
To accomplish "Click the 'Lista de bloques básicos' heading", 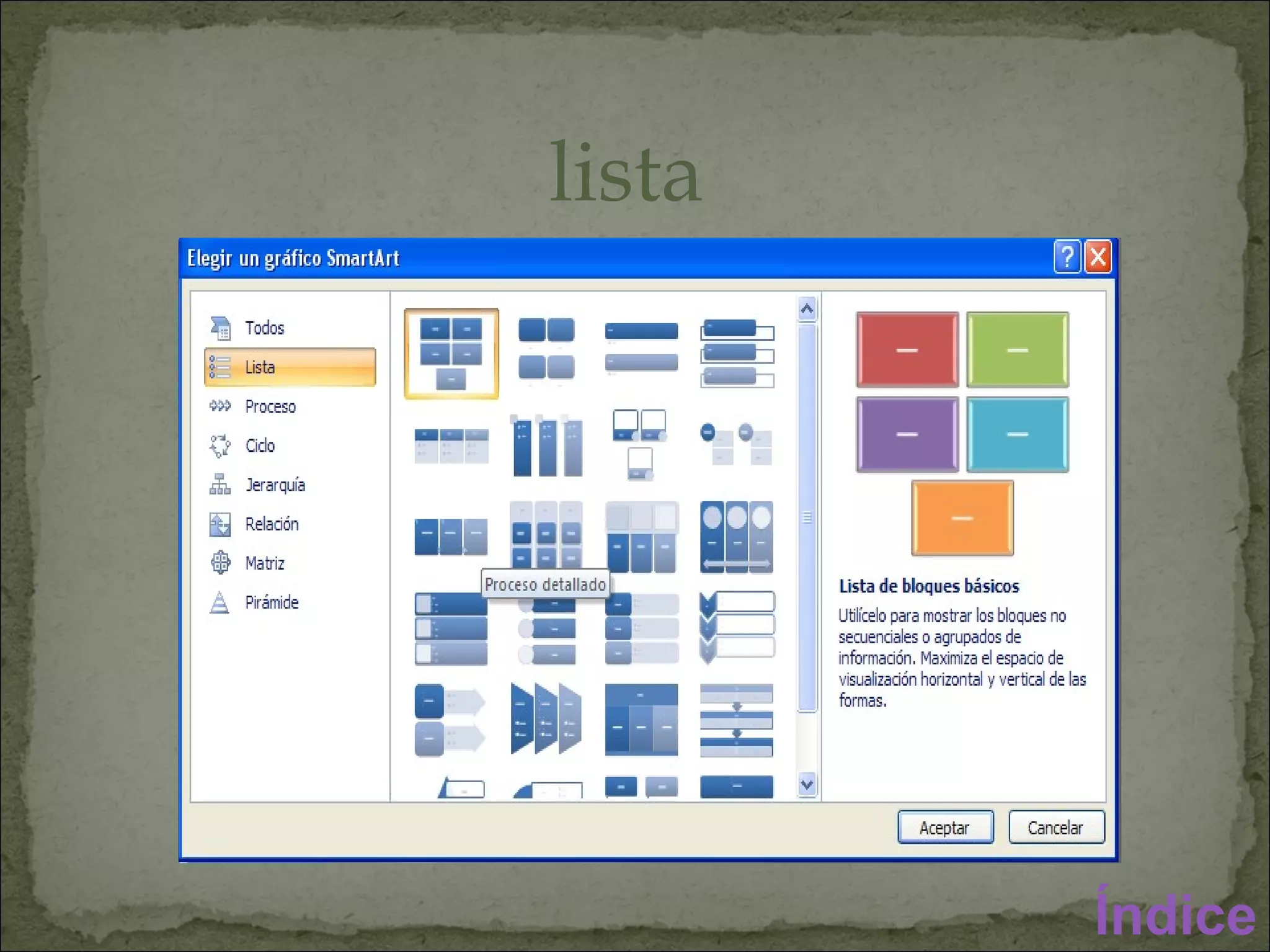I will click(929, 586).
